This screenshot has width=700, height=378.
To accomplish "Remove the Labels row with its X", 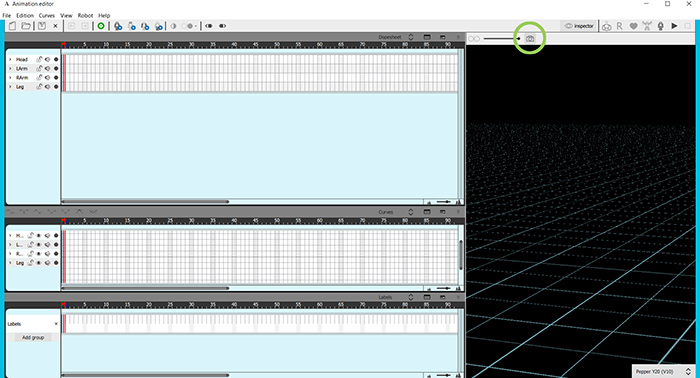I will coord(56,324).
